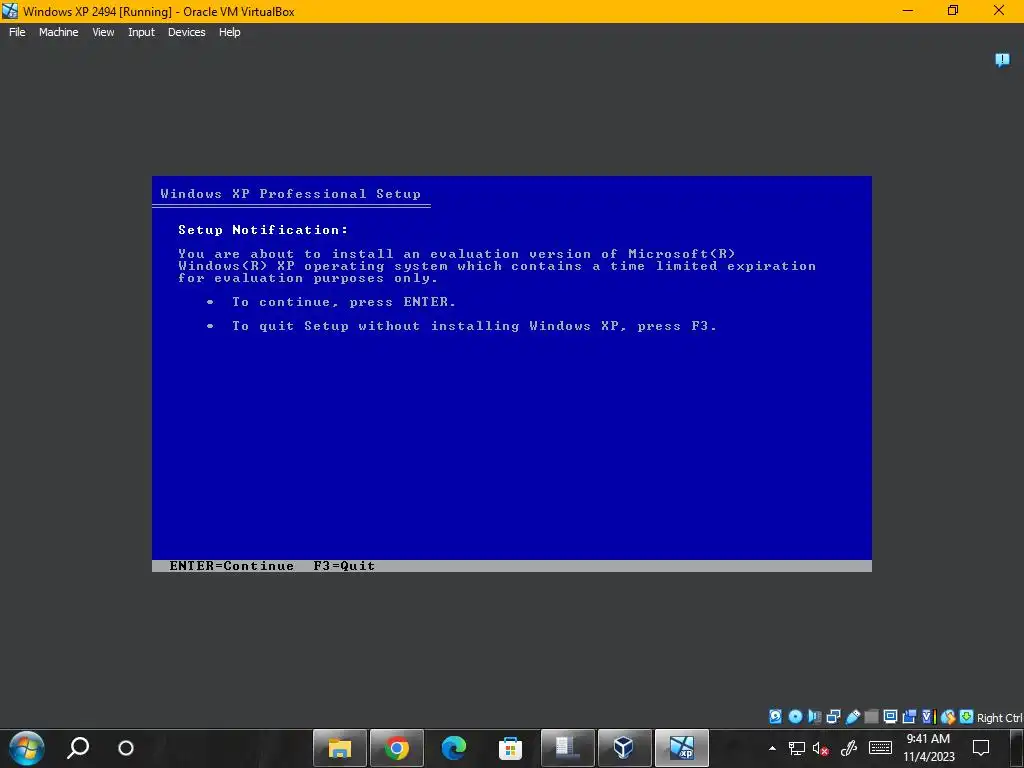This screenshot has height=768, width=1024.
Task: Toggle the mouse integration indicator
Action: click(x=948, y=716)
